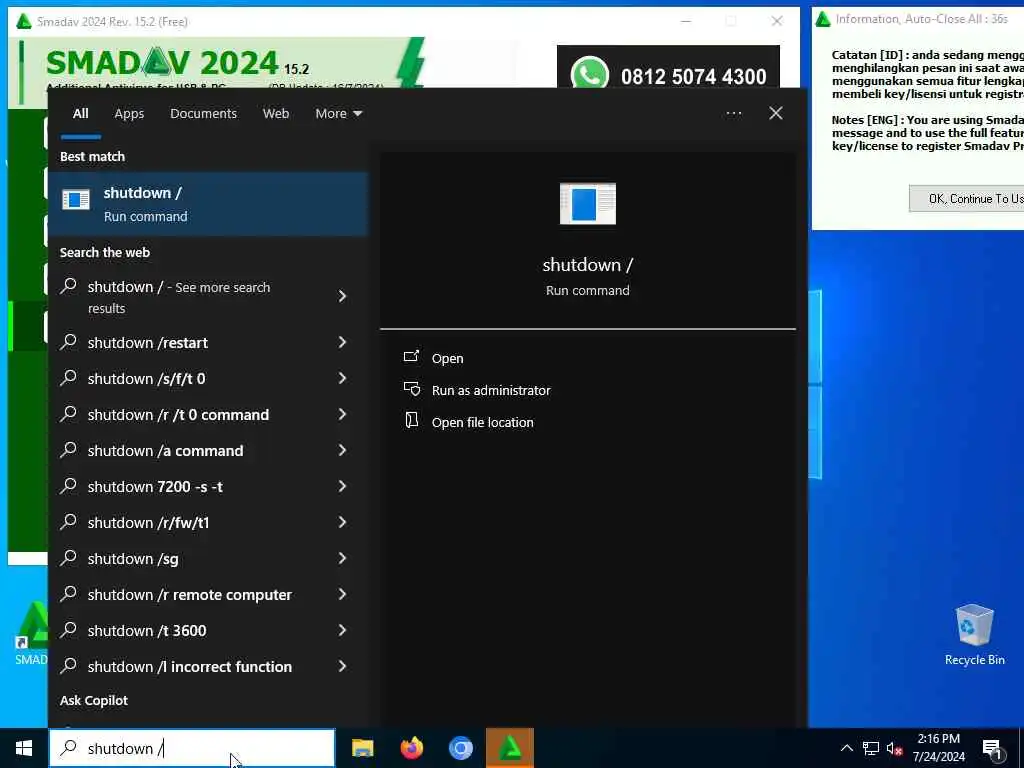This screenshot has width=1024, height=768.
Task: Click the large Run command preview icon
Action: click(x=588, y=204)
